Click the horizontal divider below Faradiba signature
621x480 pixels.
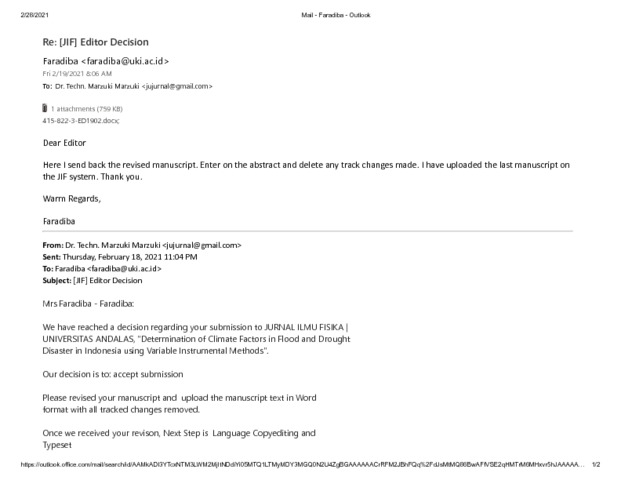[307, 231]
